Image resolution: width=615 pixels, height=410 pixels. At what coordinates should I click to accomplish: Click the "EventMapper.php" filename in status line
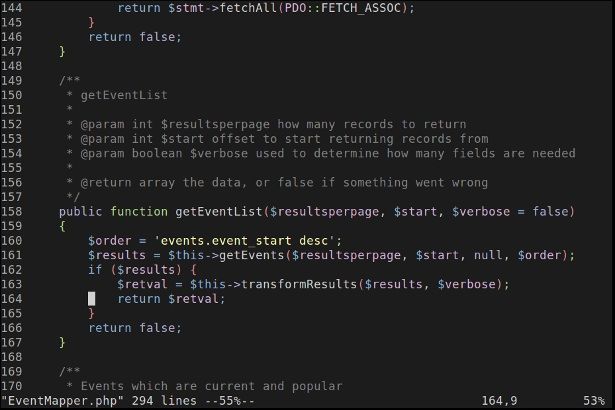[63, 401]
